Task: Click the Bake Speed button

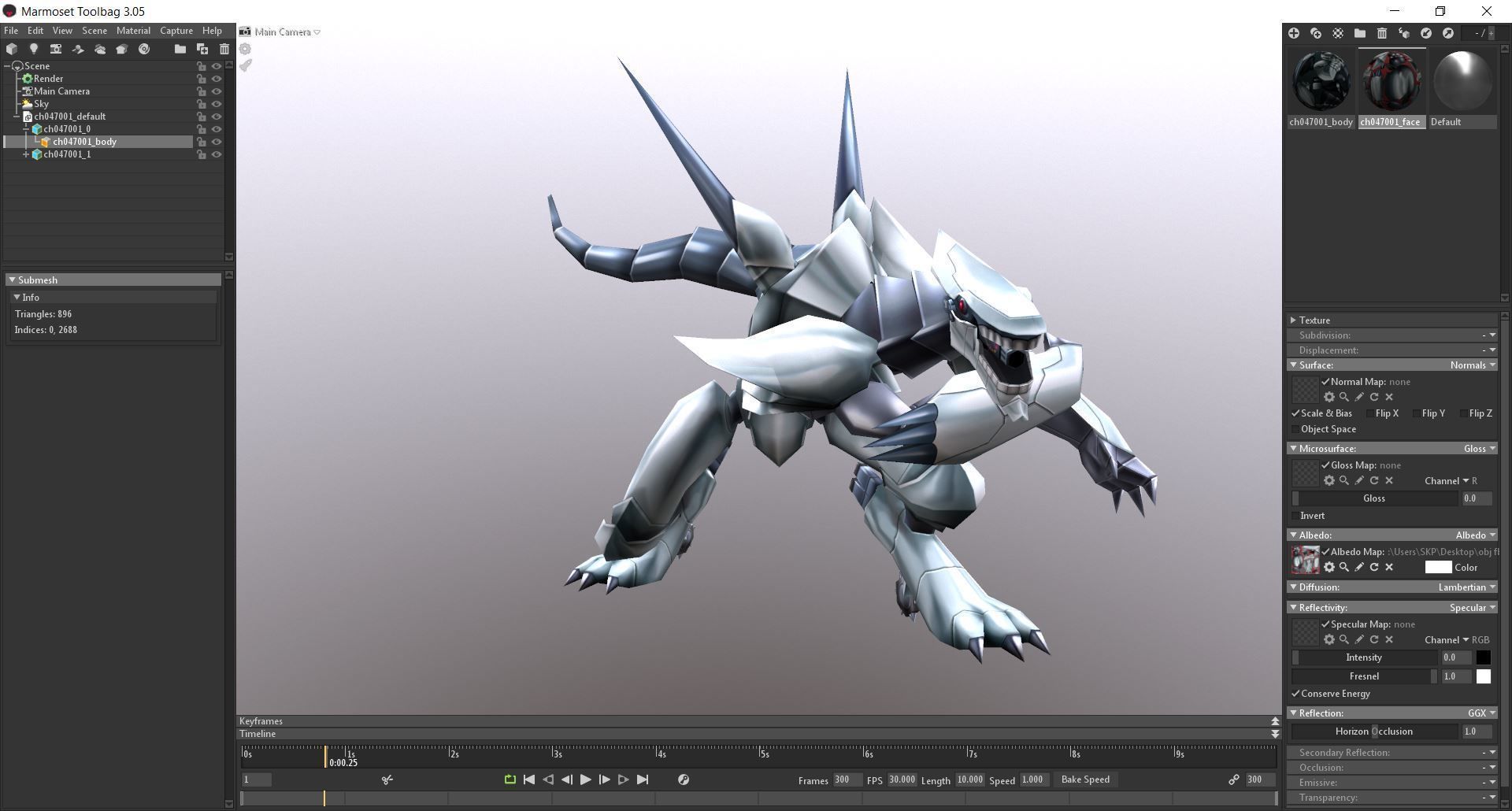Action: 1085,780
